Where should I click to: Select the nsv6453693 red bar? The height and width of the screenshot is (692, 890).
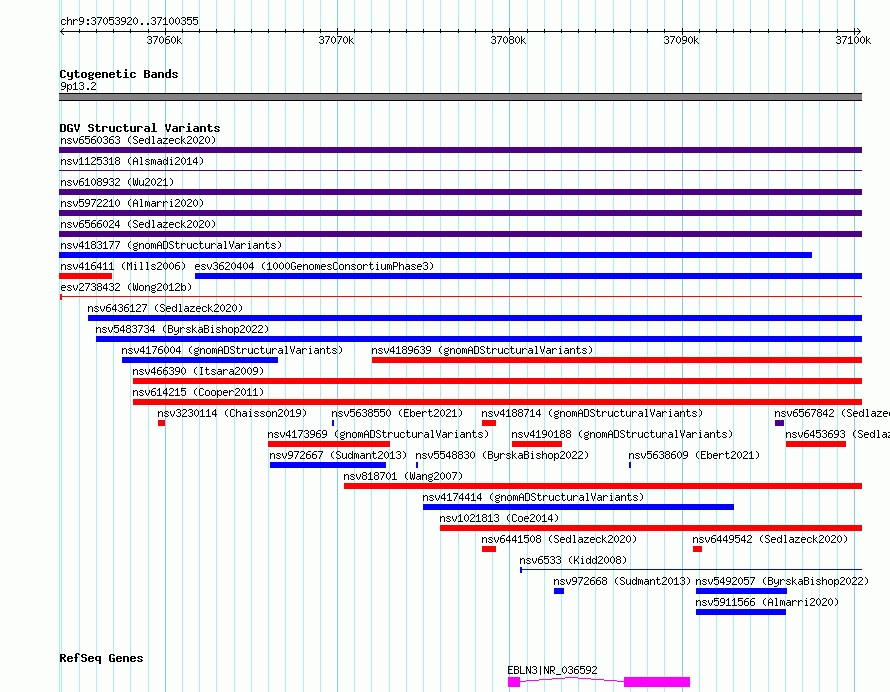(x=816, y=444)
